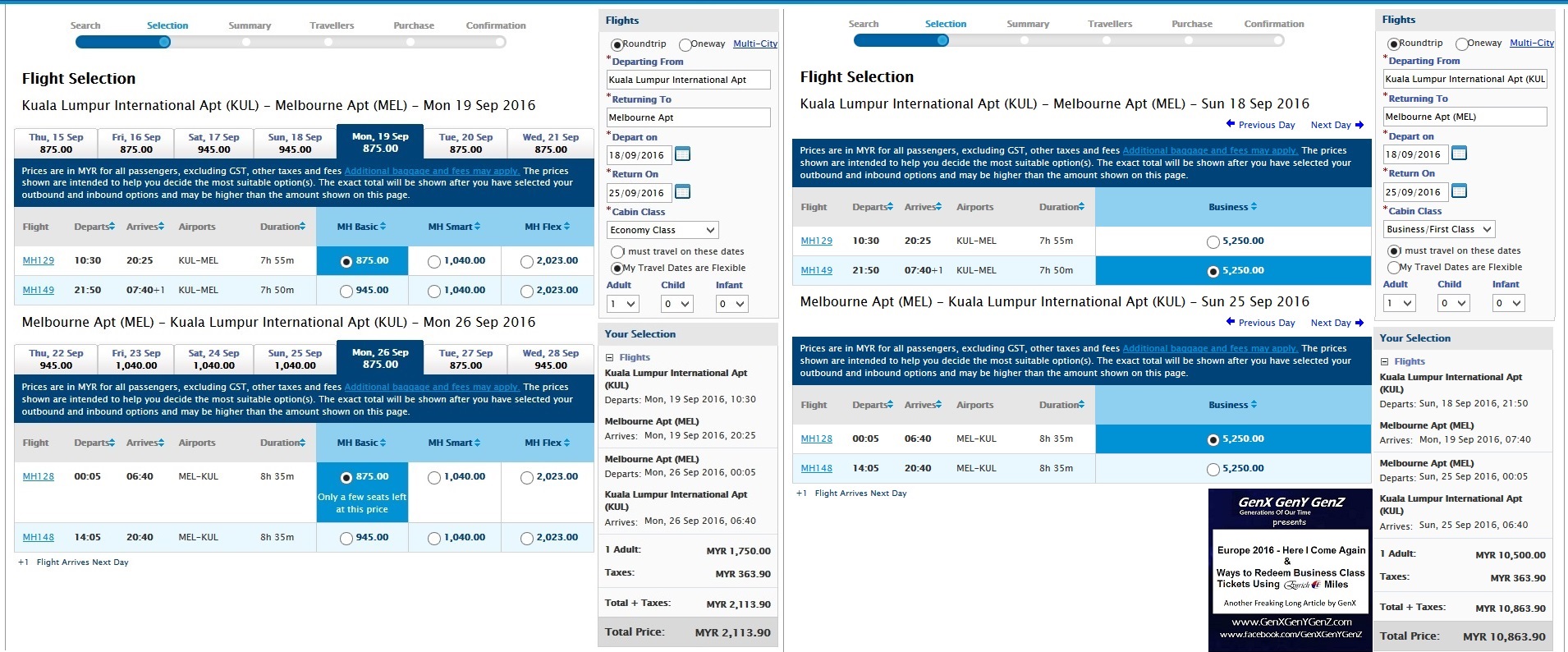1568x652 pixels.
Task: Sort by MH Flex fare in Mon 26 Sep table
Action: point(547,443)
